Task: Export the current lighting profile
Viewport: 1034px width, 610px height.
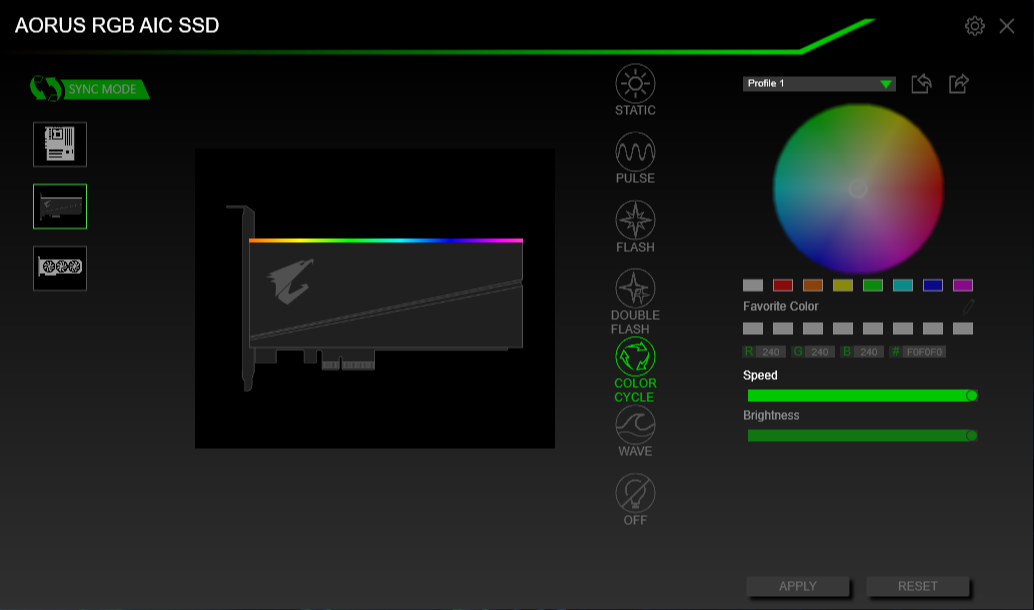Action: [x=957, y=84]
